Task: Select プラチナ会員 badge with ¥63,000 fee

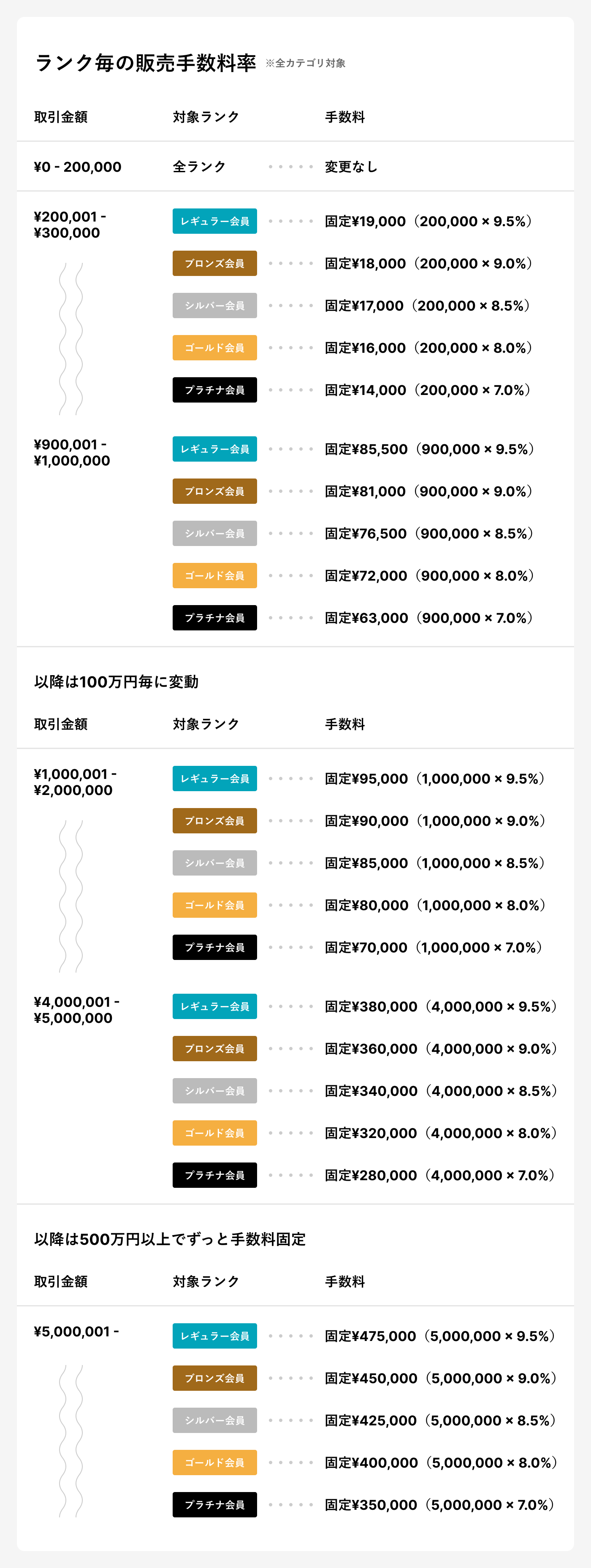Action: pyautogui.click(x=214, y=618)
